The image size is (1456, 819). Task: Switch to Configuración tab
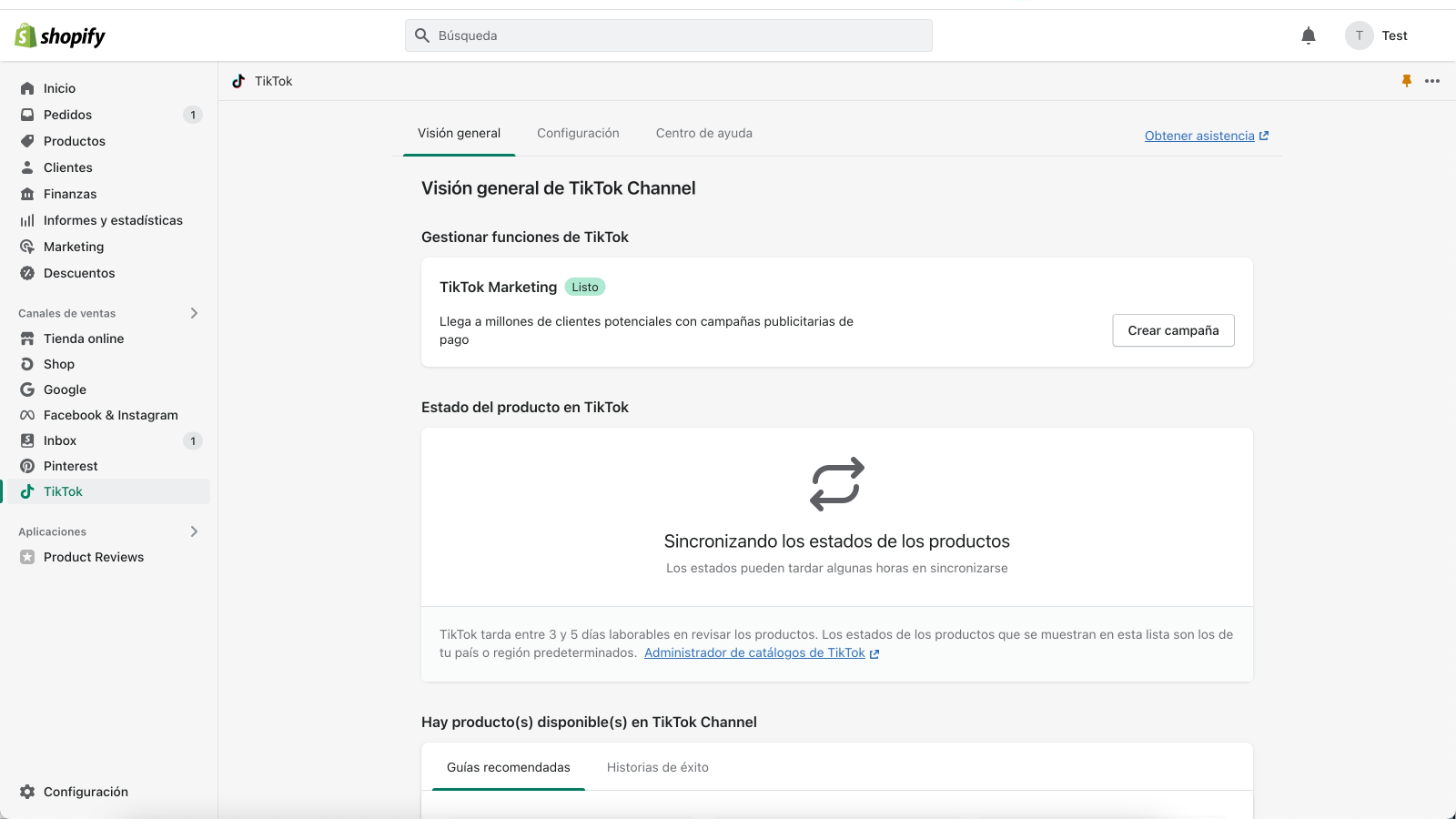coord(578,133)
